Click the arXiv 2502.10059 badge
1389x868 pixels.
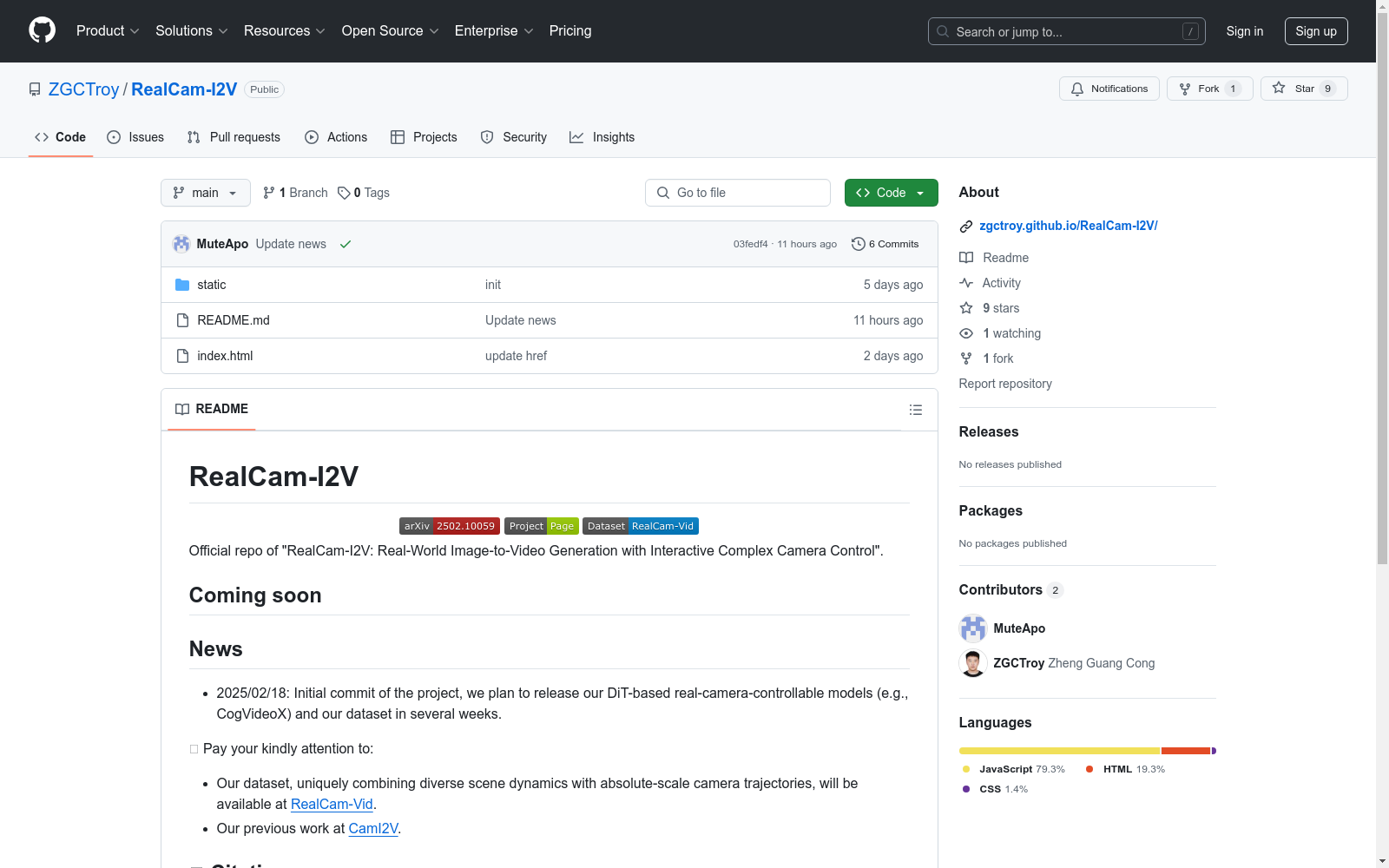pyautogui.click(x=450, y=526)
